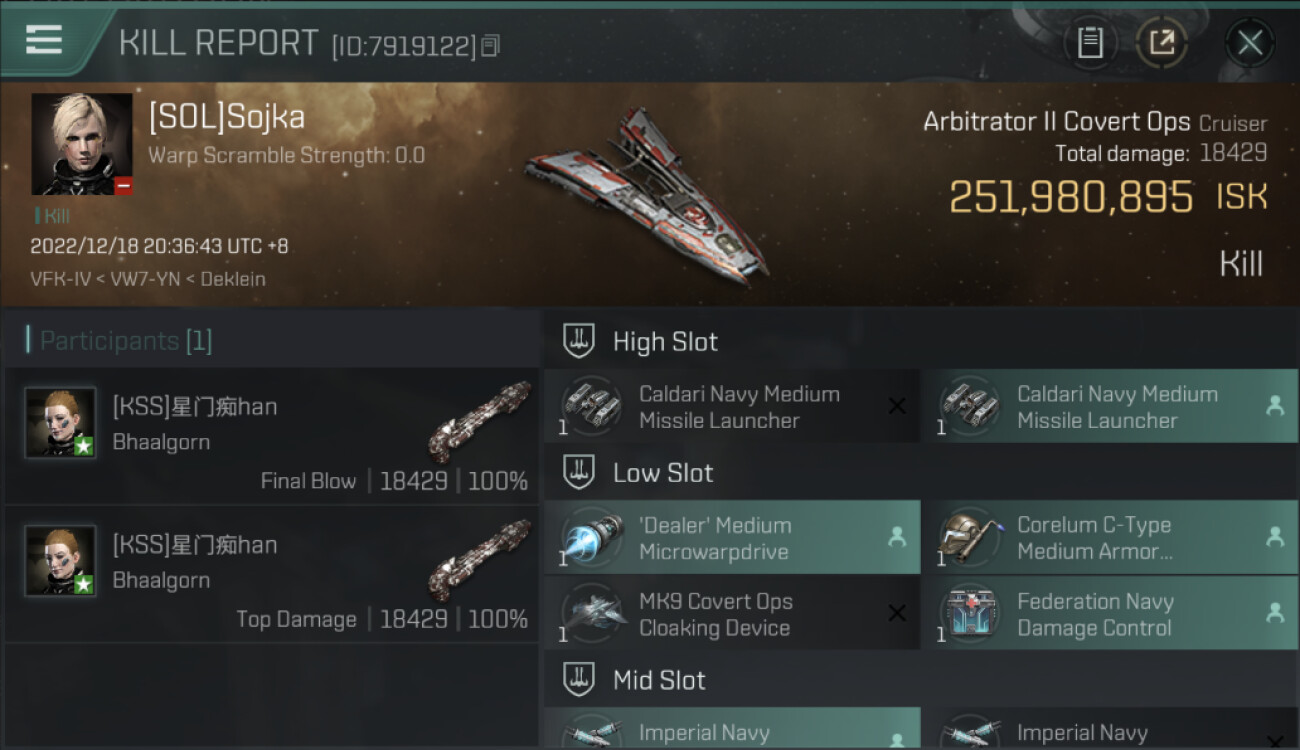The height and width of the screenshot is (750, 1300).
Task: Click the Corelum C-Type Medium Armor item
Action: [1110, 538]
